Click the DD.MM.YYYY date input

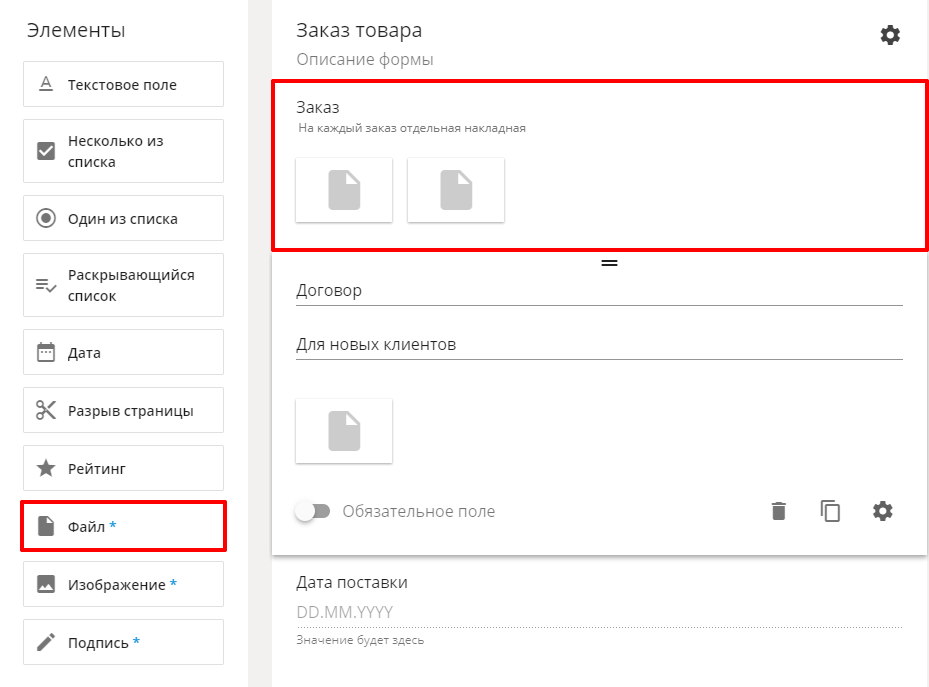click(x=599, y=612)
